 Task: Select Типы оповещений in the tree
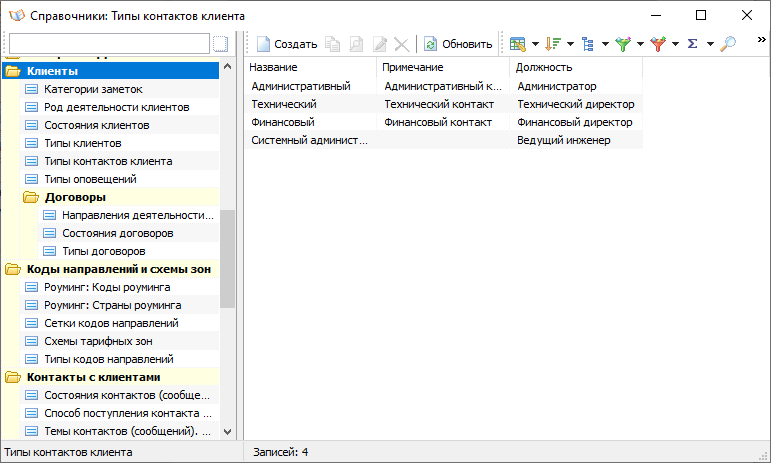(90, 179)
